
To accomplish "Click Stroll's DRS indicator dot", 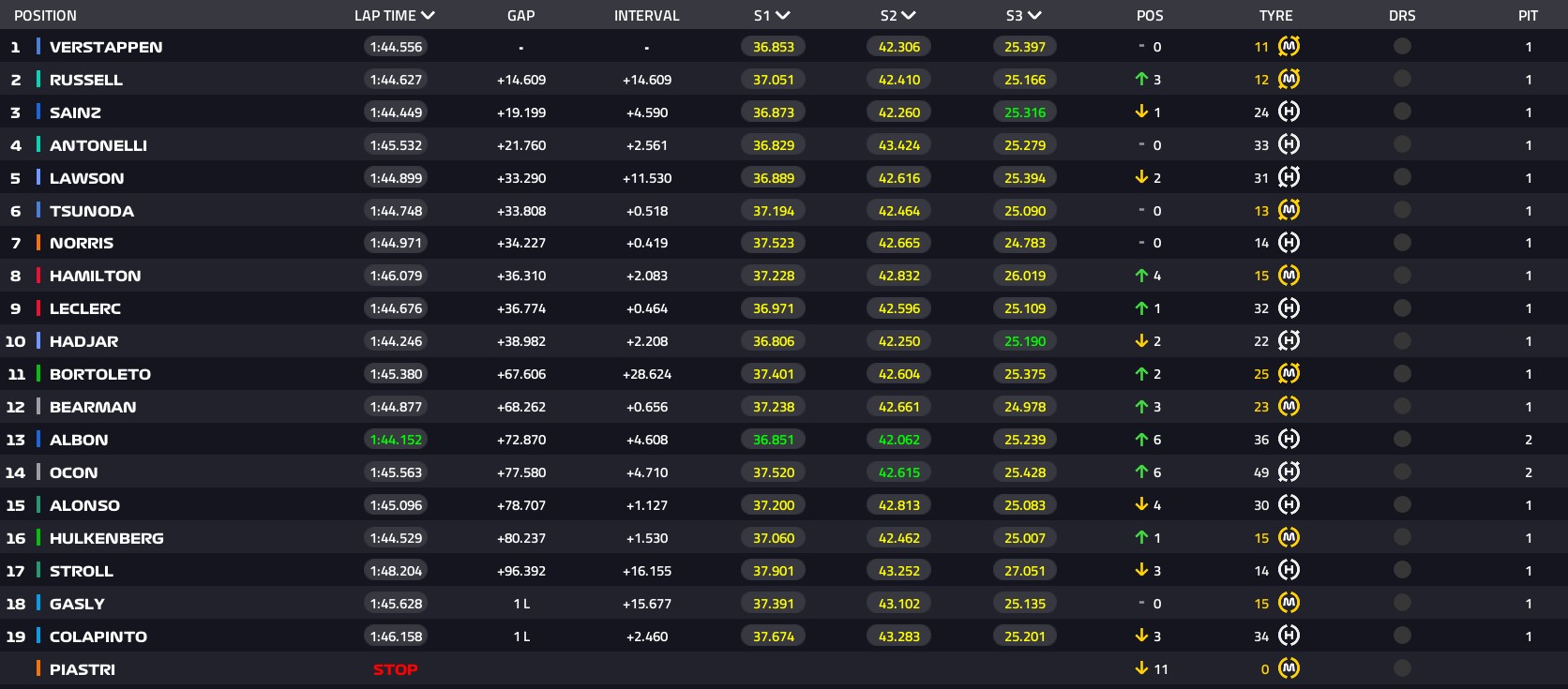I will [1402, 571].
